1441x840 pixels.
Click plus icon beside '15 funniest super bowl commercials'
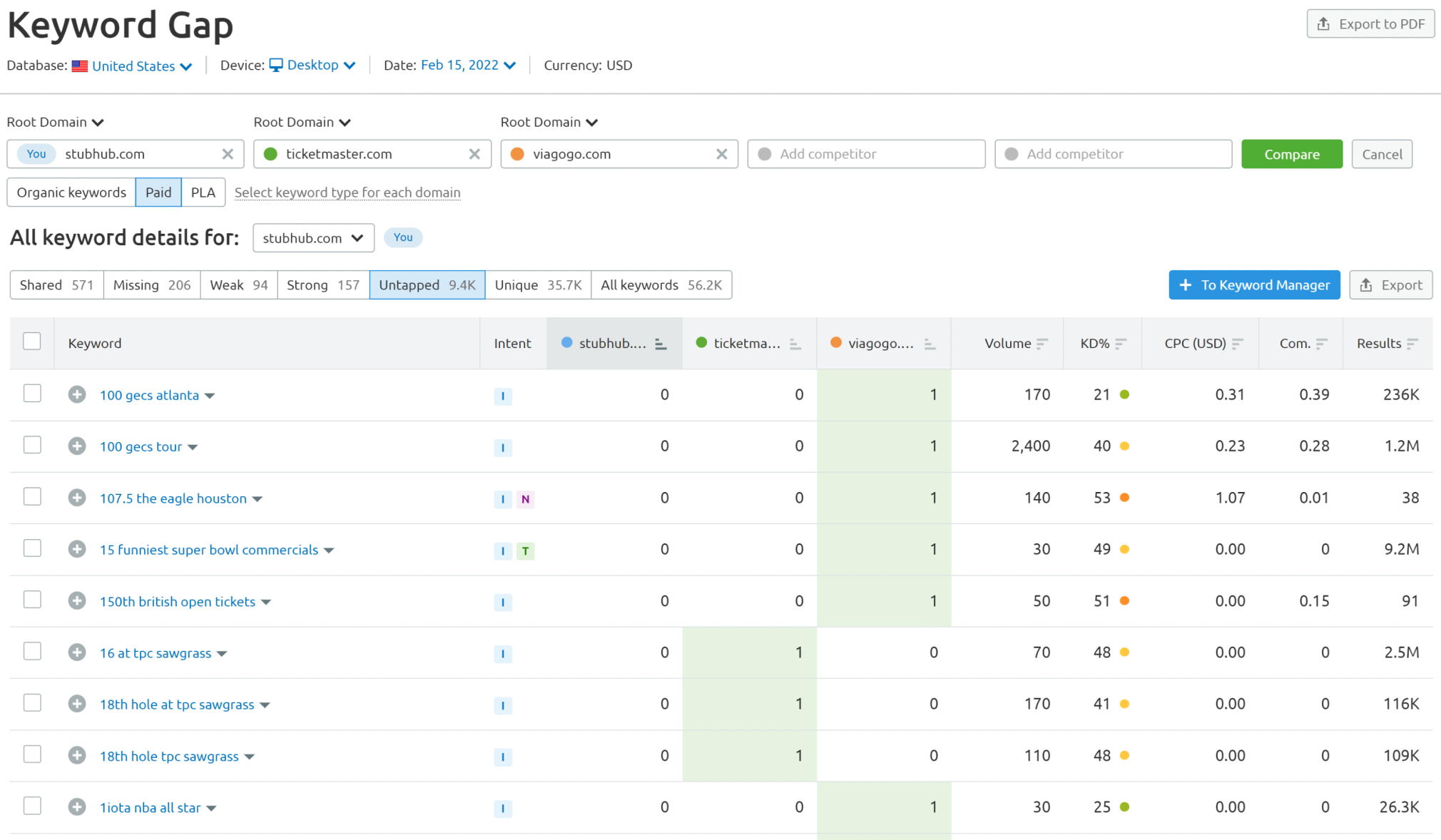tap(77, 549)
